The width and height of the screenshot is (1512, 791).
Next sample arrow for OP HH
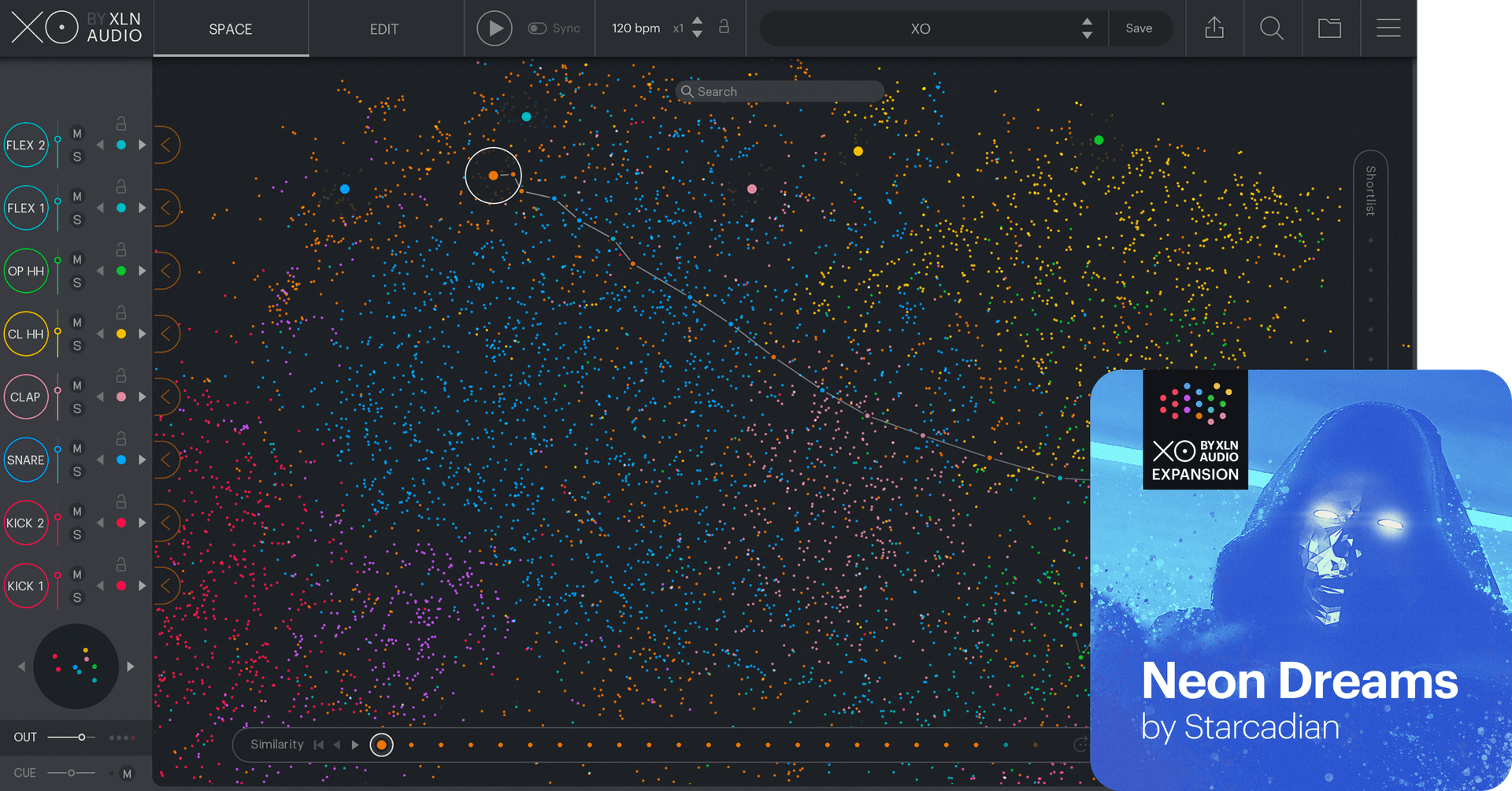pyautogui.click(x=143, y=271)
